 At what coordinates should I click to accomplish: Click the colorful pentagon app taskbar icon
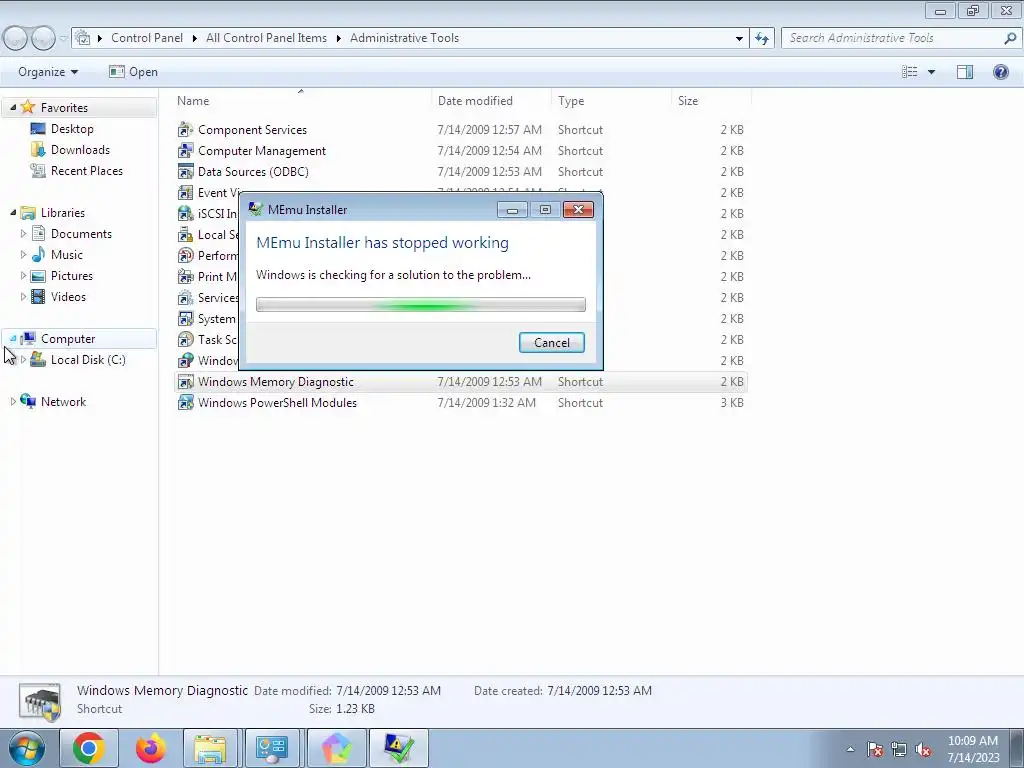coord(336,748)
